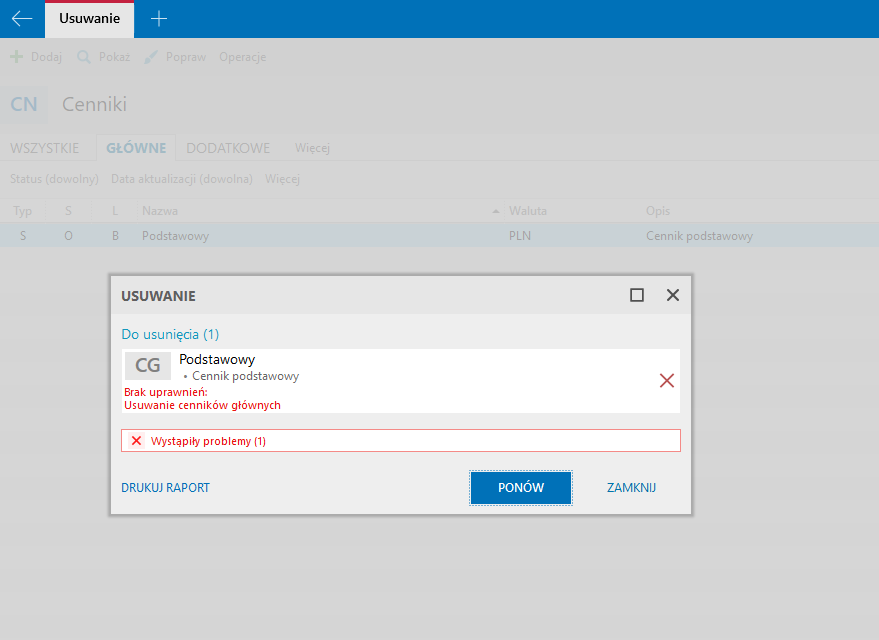
Task: Click the CN Cenniki module icon
Action: (x=24, y=104)
